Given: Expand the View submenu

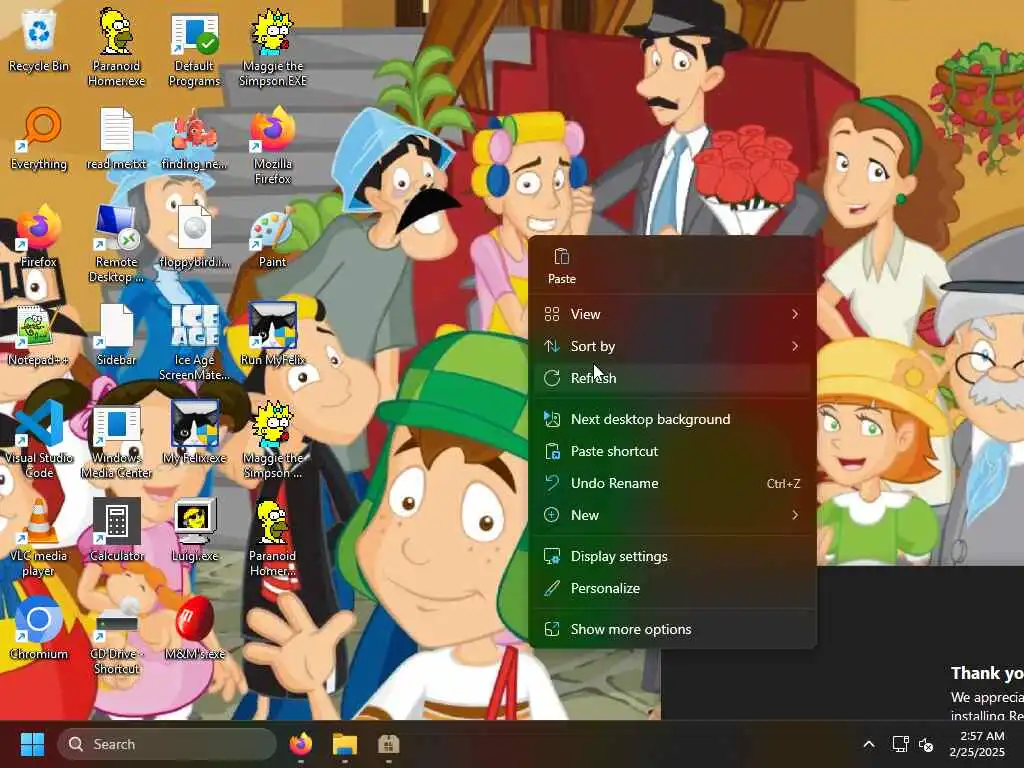Looking at the screenshot, I should coord(672,314).
